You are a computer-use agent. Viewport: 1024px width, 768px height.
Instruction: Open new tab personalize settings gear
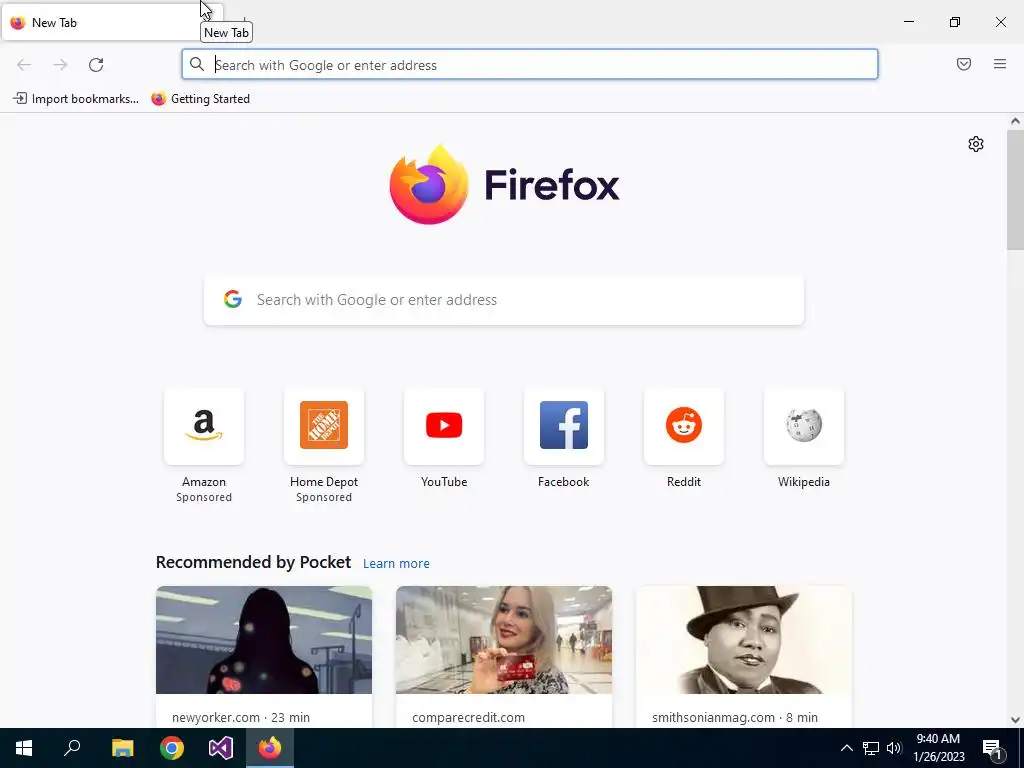[976, 144]
